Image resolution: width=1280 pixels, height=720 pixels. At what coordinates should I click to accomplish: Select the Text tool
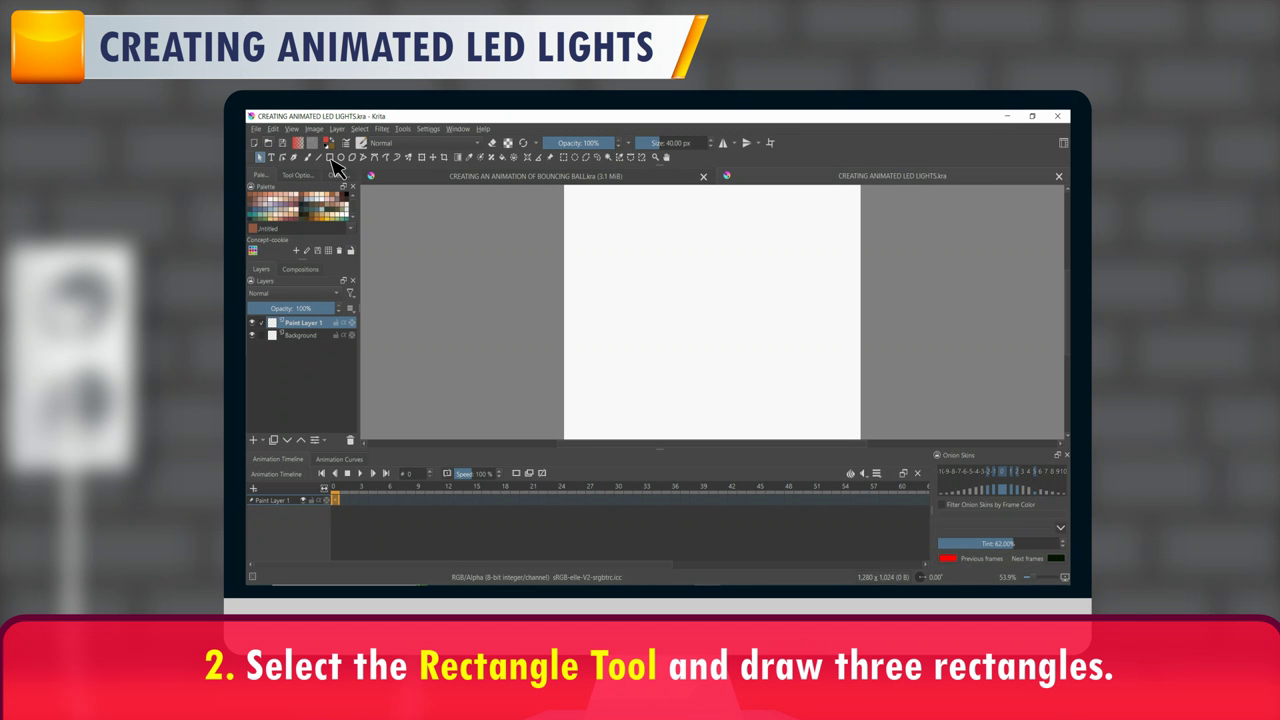click(x=271, y=157)
